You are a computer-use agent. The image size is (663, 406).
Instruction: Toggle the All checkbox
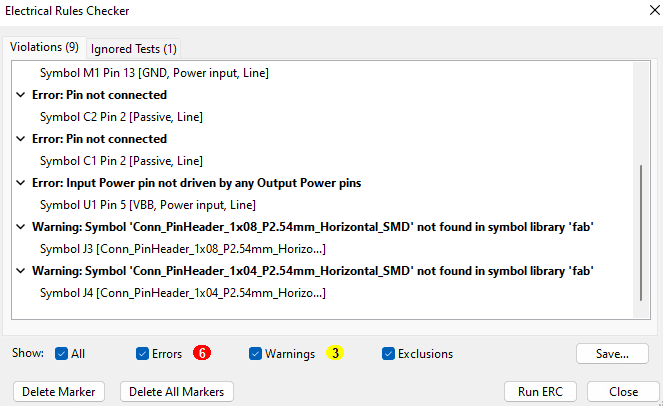61,354
